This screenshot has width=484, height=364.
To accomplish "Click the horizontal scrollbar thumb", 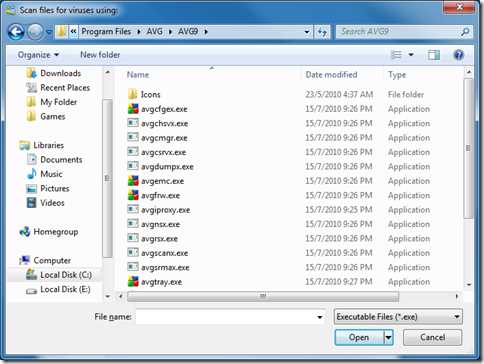I will (263, 296).
